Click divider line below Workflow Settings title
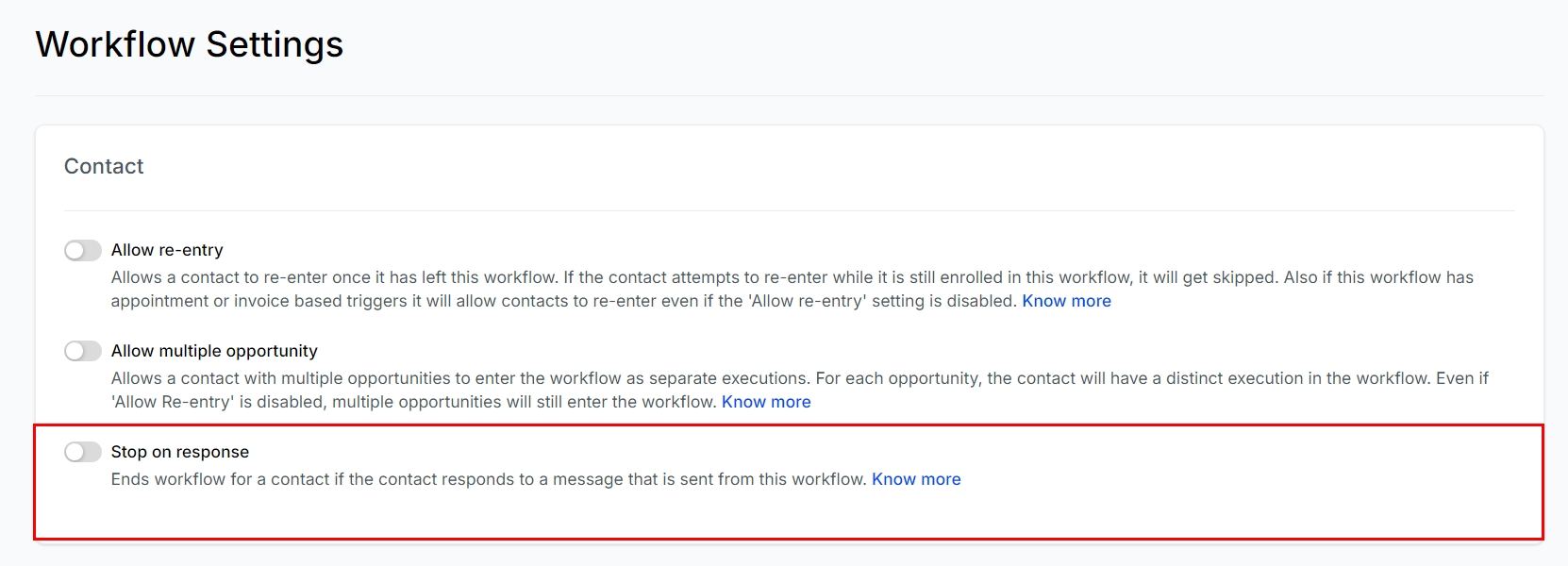Image resolution: width=1568 pixels, height=566 pixels. (789, 95)
